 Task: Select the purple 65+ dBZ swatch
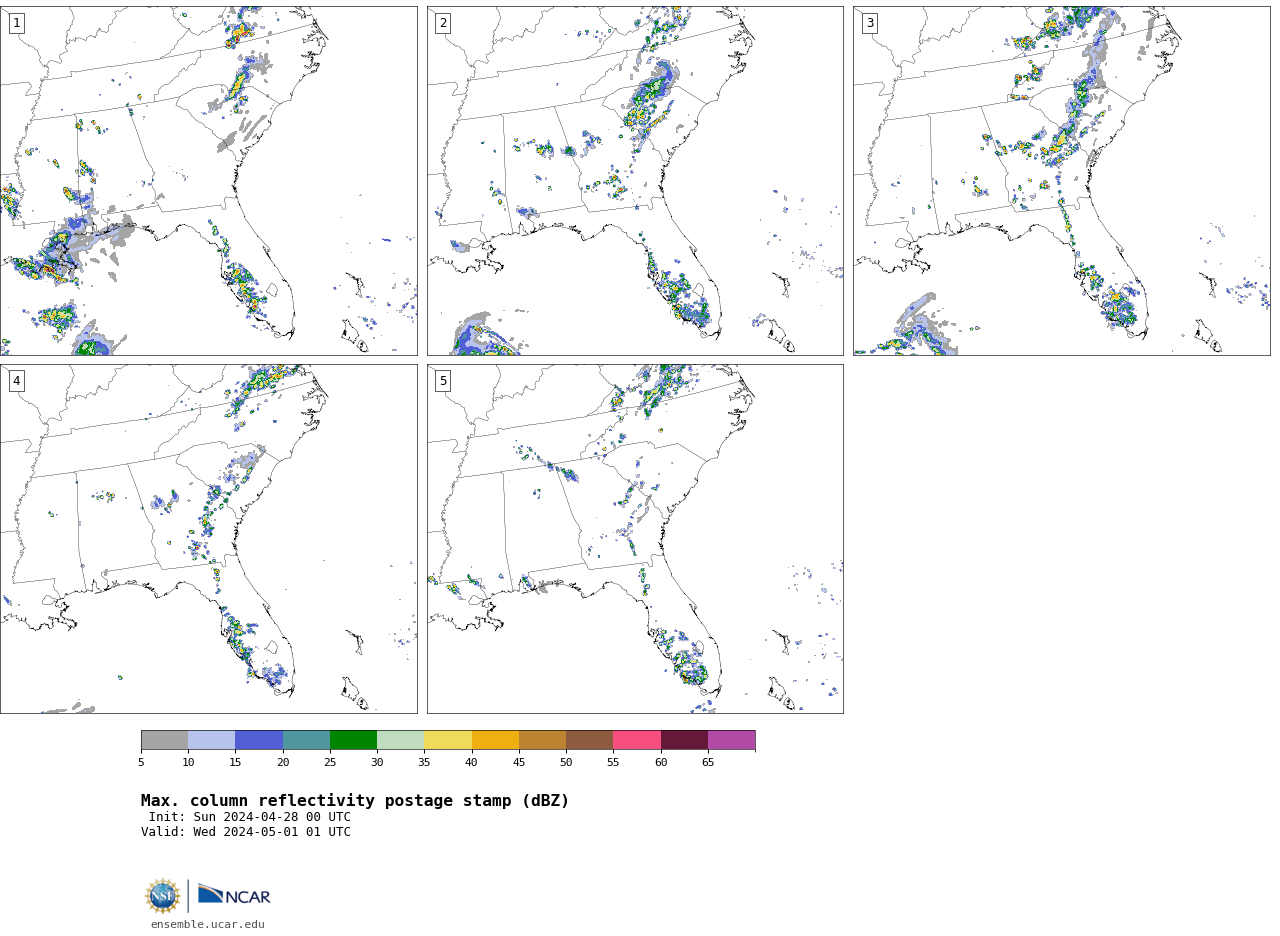pos(731,740)
